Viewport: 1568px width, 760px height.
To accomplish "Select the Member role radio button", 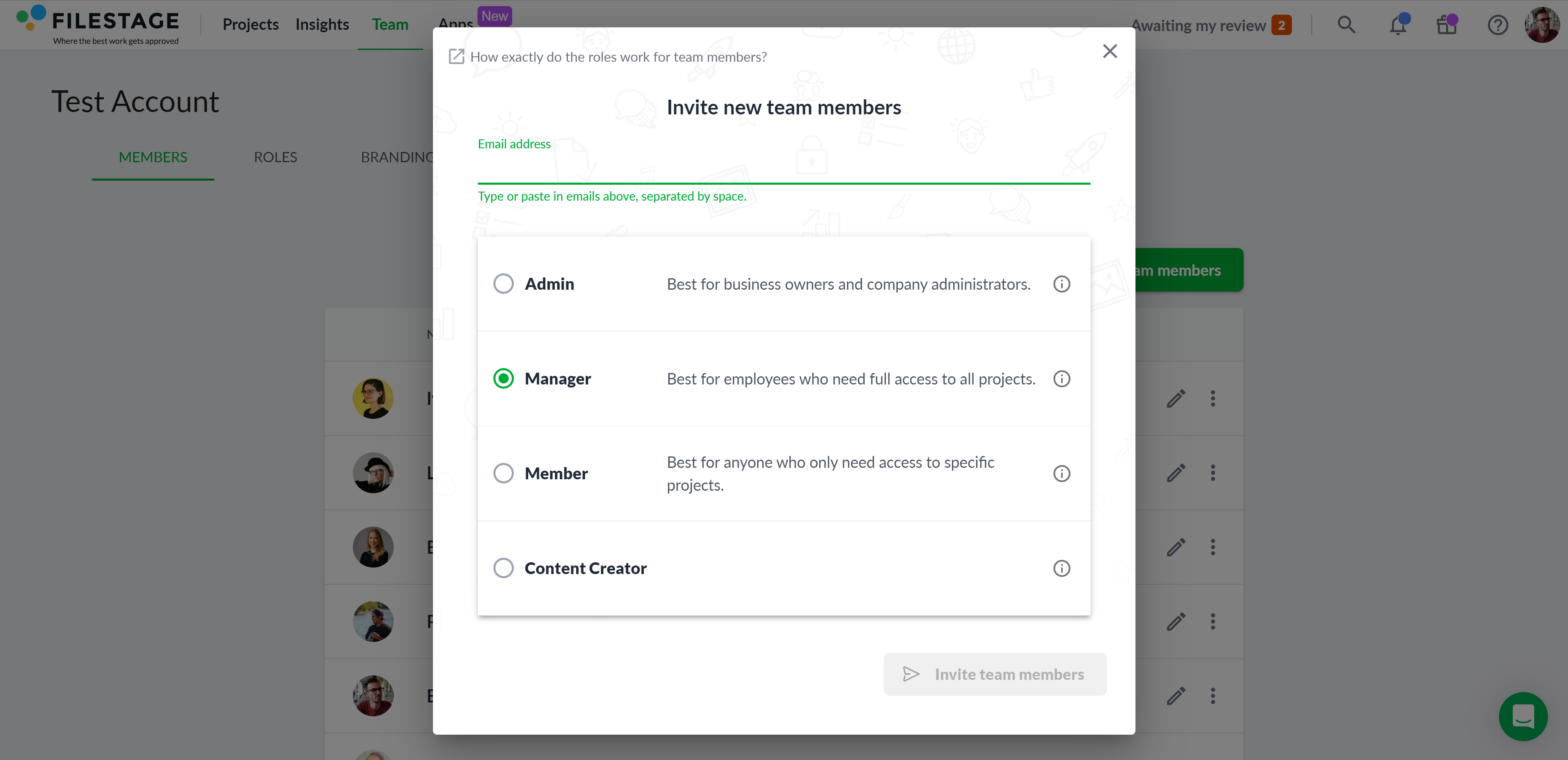I will tap(503, 473).
